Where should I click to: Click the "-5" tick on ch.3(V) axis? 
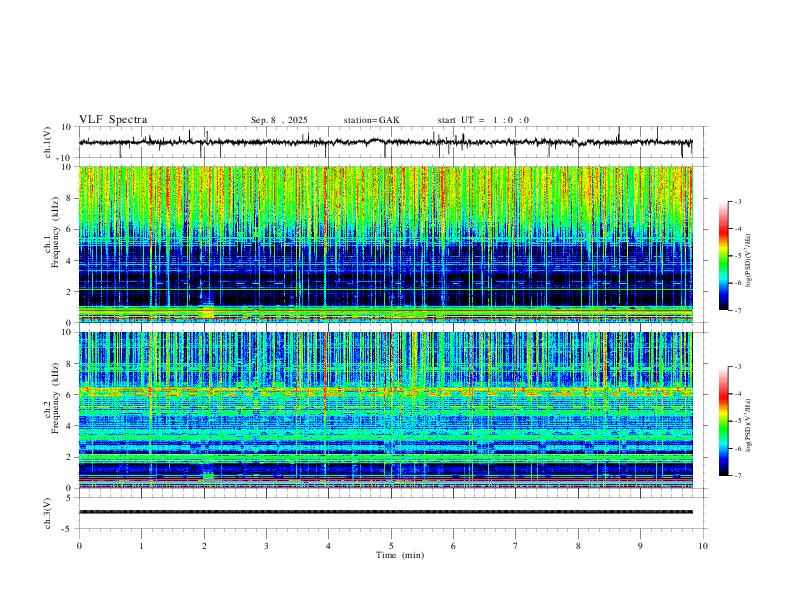[68, 529]
